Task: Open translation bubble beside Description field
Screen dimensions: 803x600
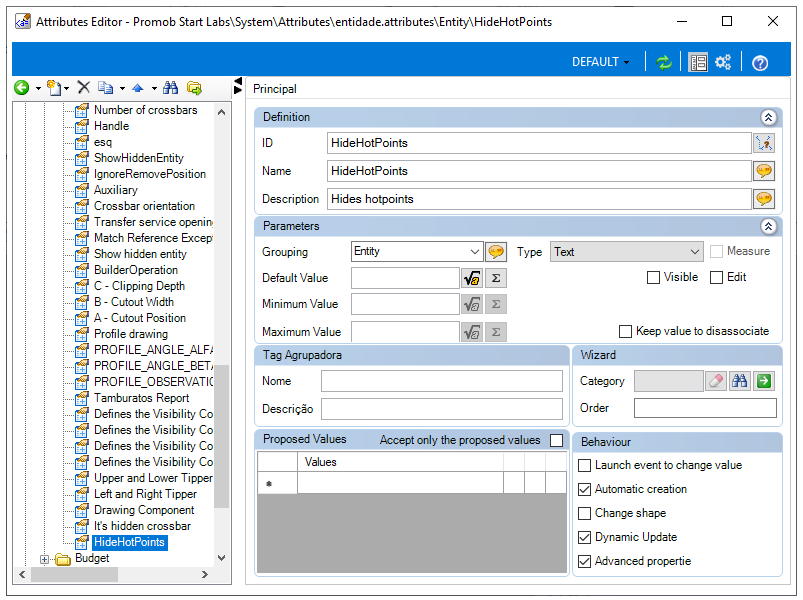Action: point(764,199)
